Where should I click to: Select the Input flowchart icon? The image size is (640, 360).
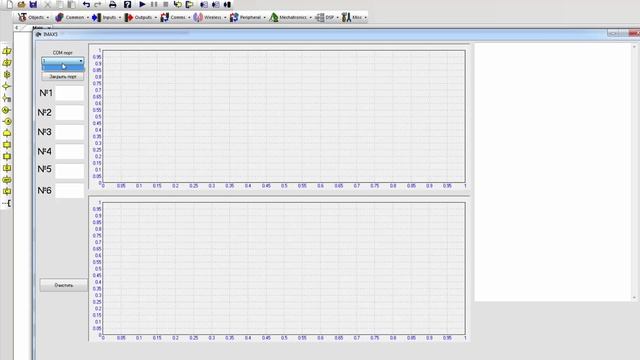[7, 51]
